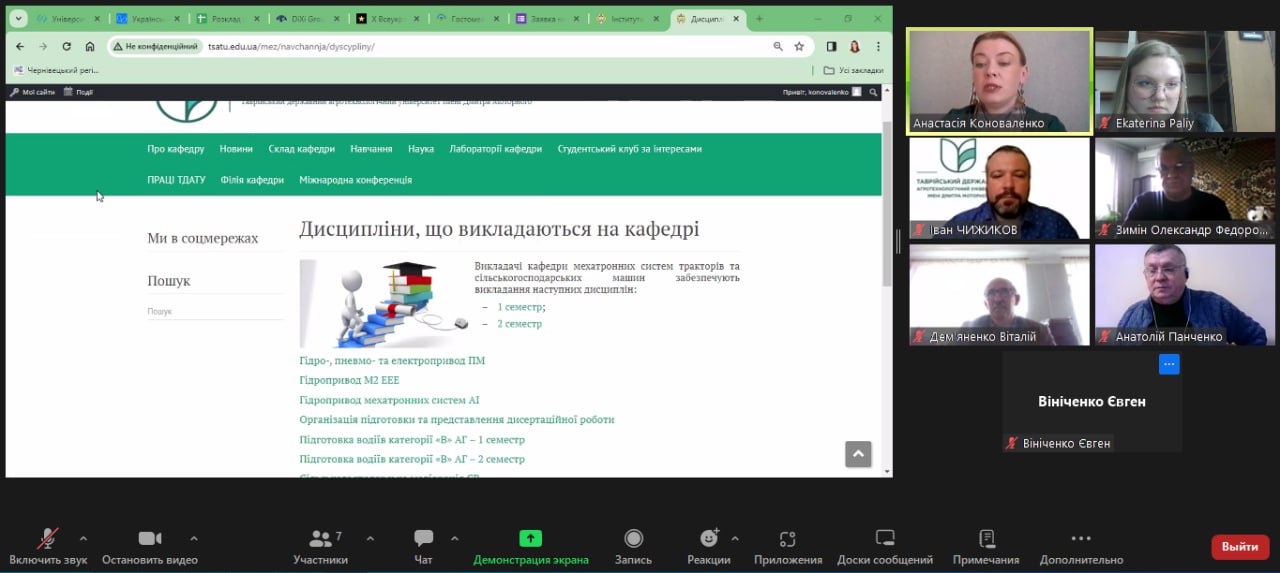Open Дополнительно more options
Screen dimensions: 1280x573
[1081, 547]
